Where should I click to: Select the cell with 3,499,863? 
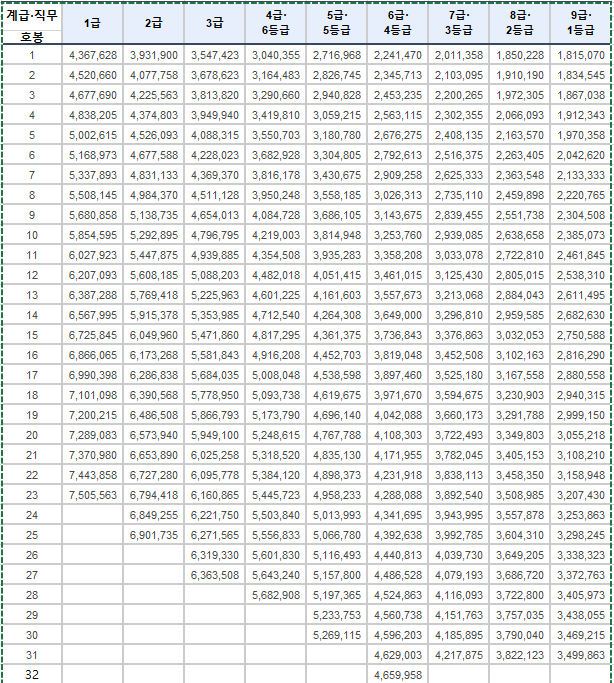pyautogui.click(x=580, y=656)
